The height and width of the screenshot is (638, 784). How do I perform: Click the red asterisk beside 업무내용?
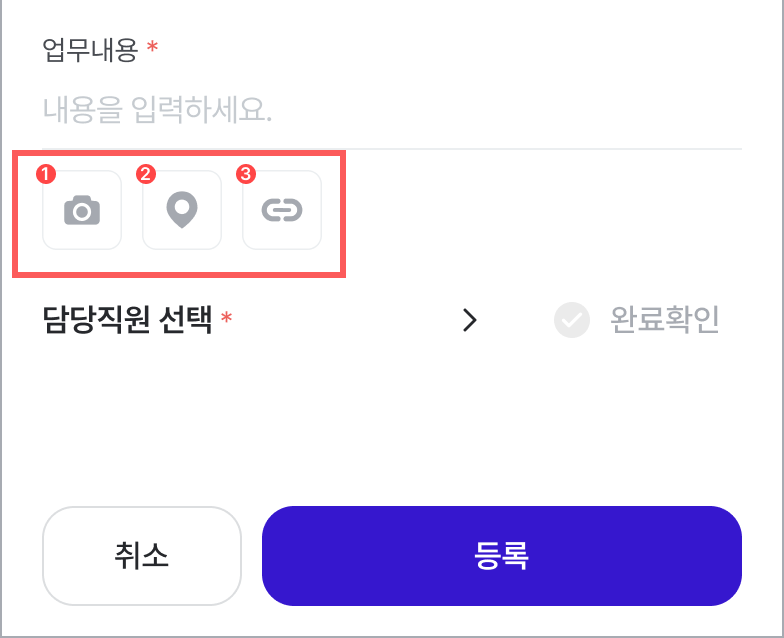click(x=152, y=47)
